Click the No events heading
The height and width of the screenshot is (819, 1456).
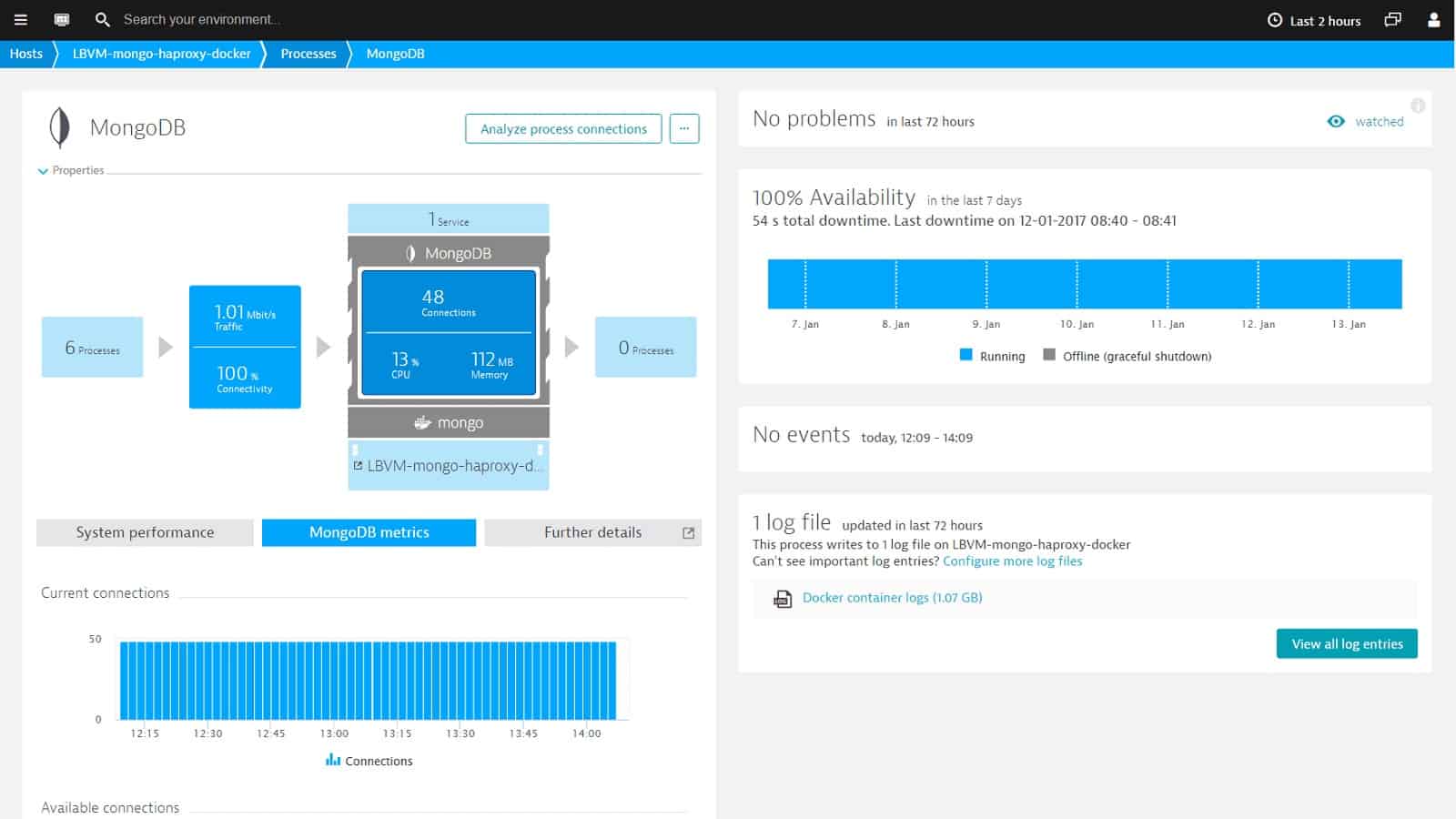[x=801, y=435]
